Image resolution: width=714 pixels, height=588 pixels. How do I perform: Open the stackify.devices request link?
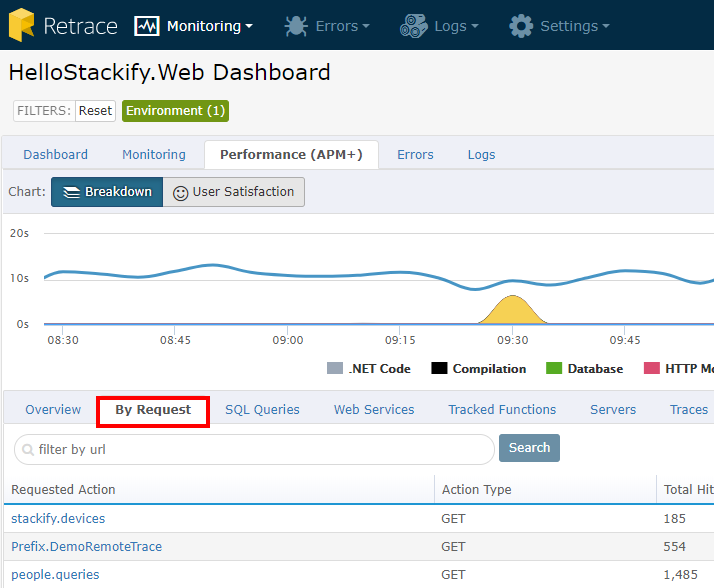click(x=58, y=519)
